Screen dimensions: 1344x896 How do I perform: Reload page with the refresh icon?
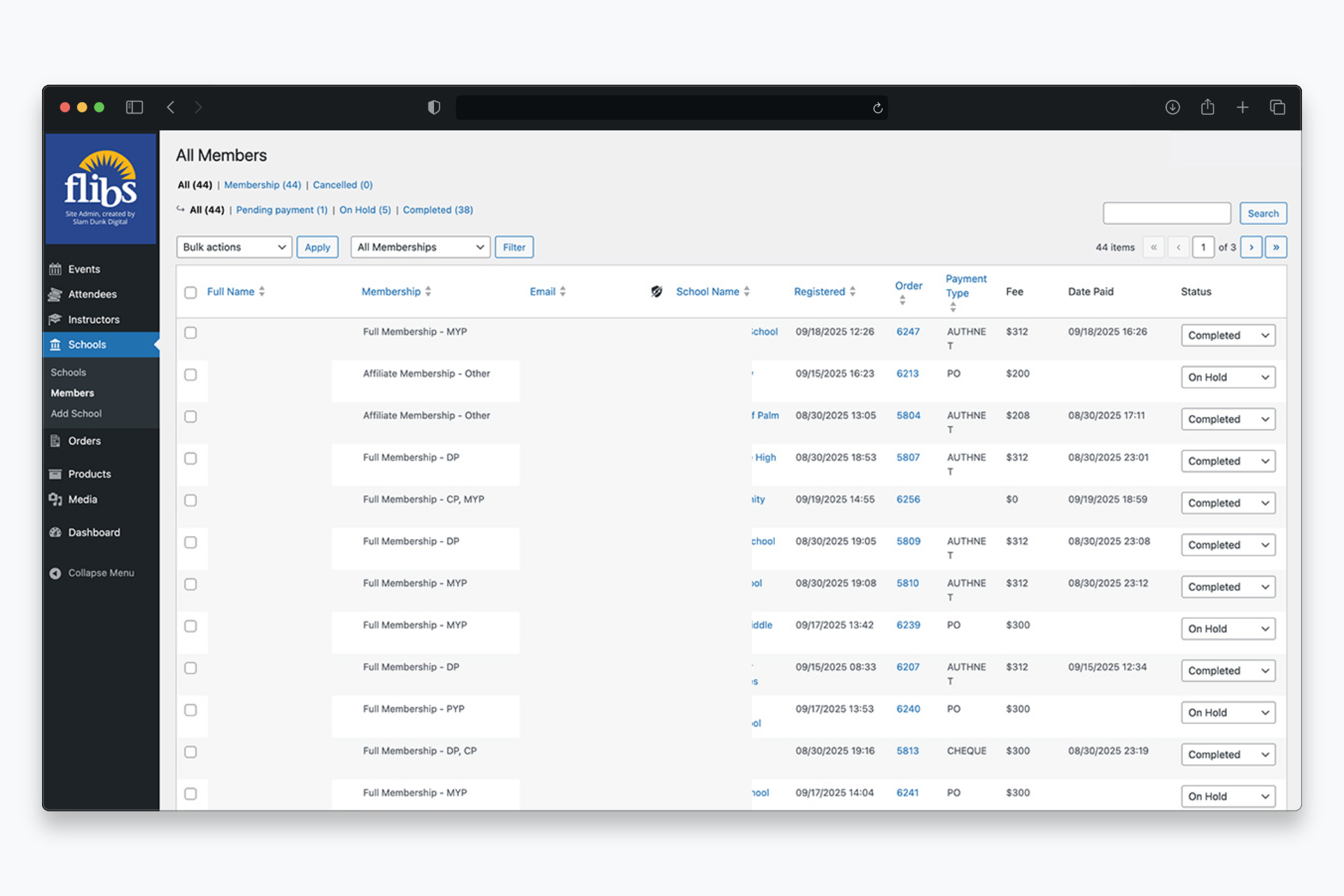[878, 108]
